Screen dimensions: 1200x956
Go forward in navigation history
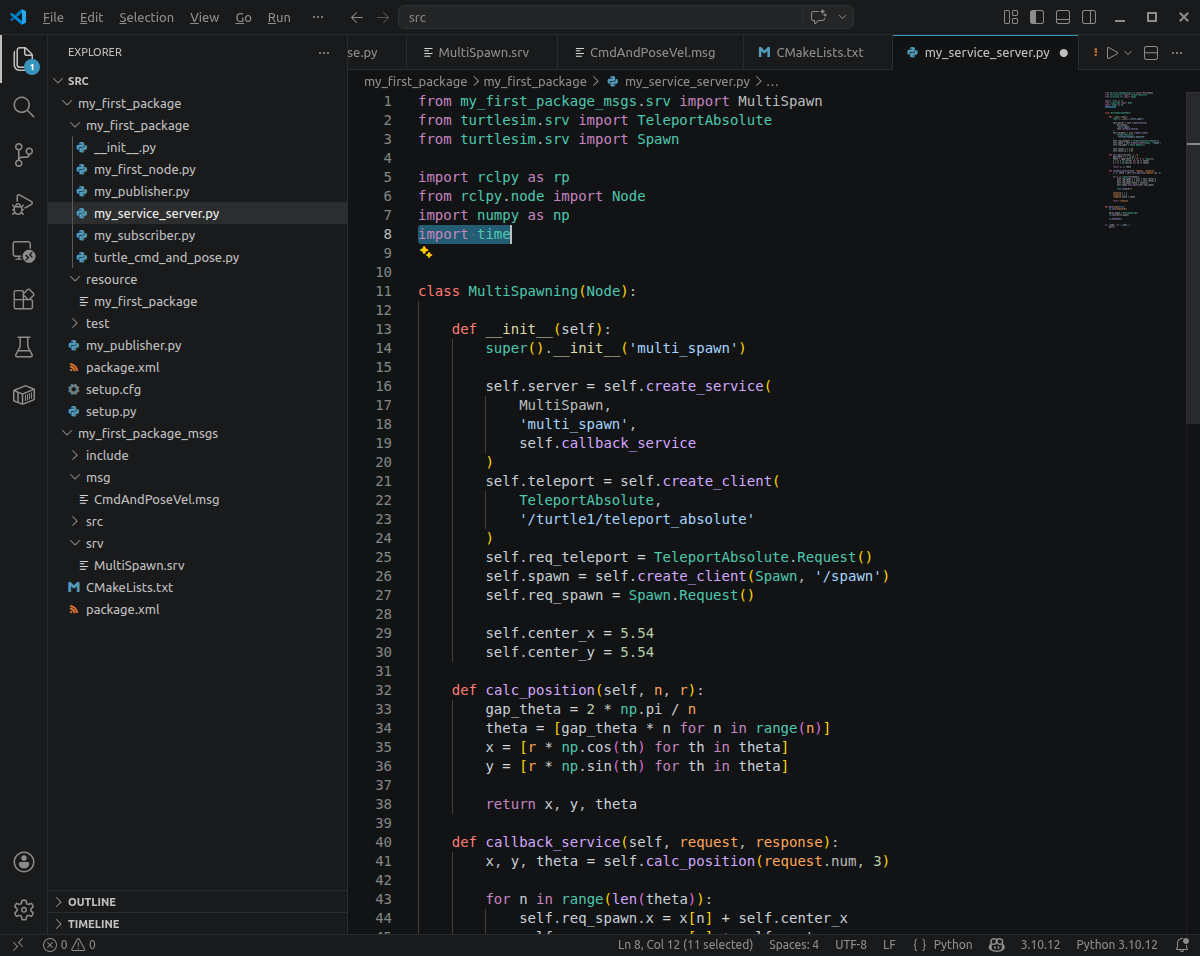coord(384,17)
